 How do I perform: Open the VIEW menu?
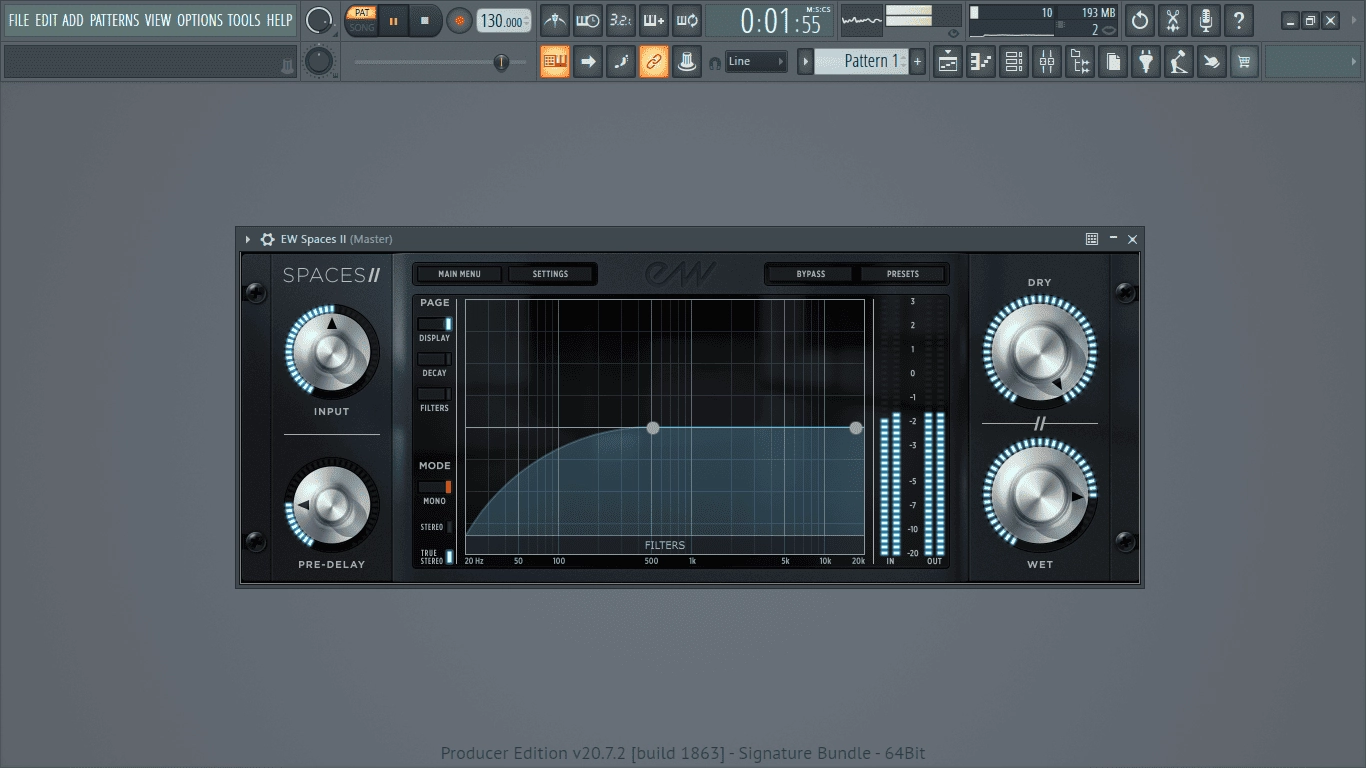click(x=158, y=20)
